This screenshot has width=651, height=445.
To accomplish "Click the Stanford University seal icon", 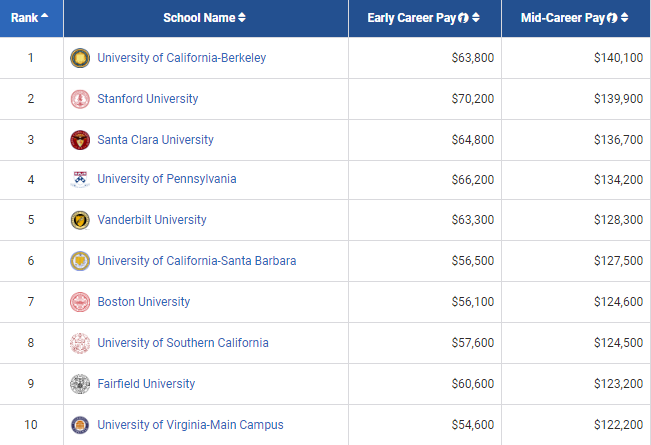I will tap(80, 99).
